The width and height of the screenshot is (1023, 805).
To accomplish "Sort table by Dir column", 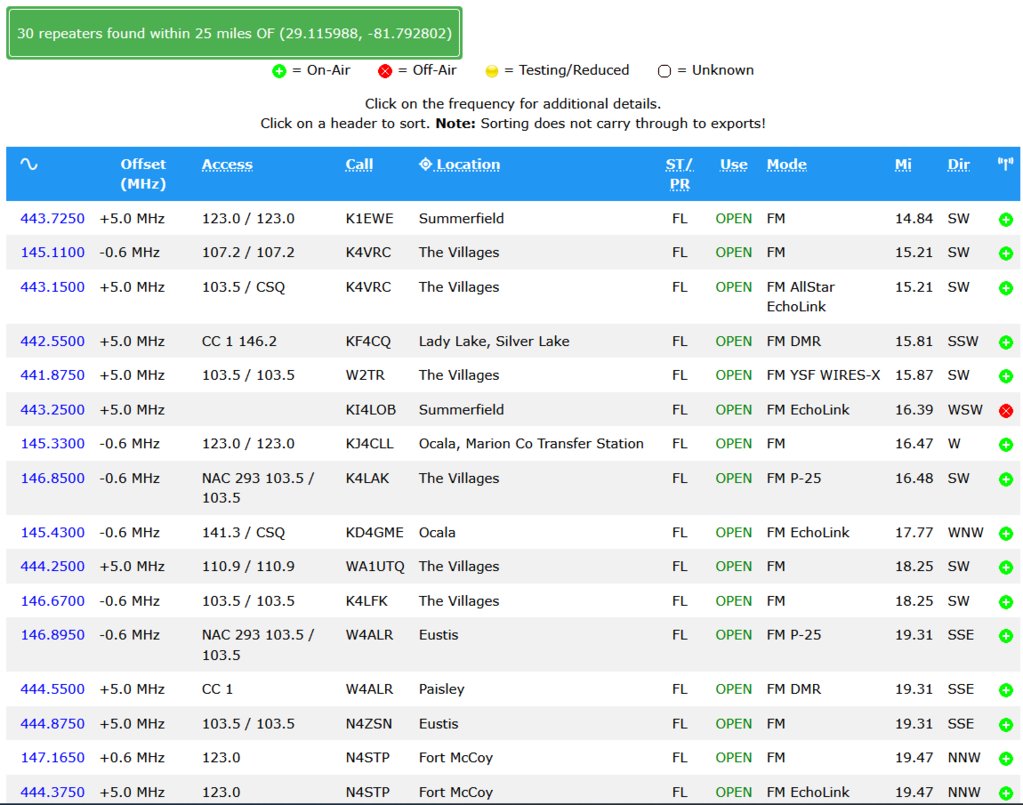I will (958, 164).
